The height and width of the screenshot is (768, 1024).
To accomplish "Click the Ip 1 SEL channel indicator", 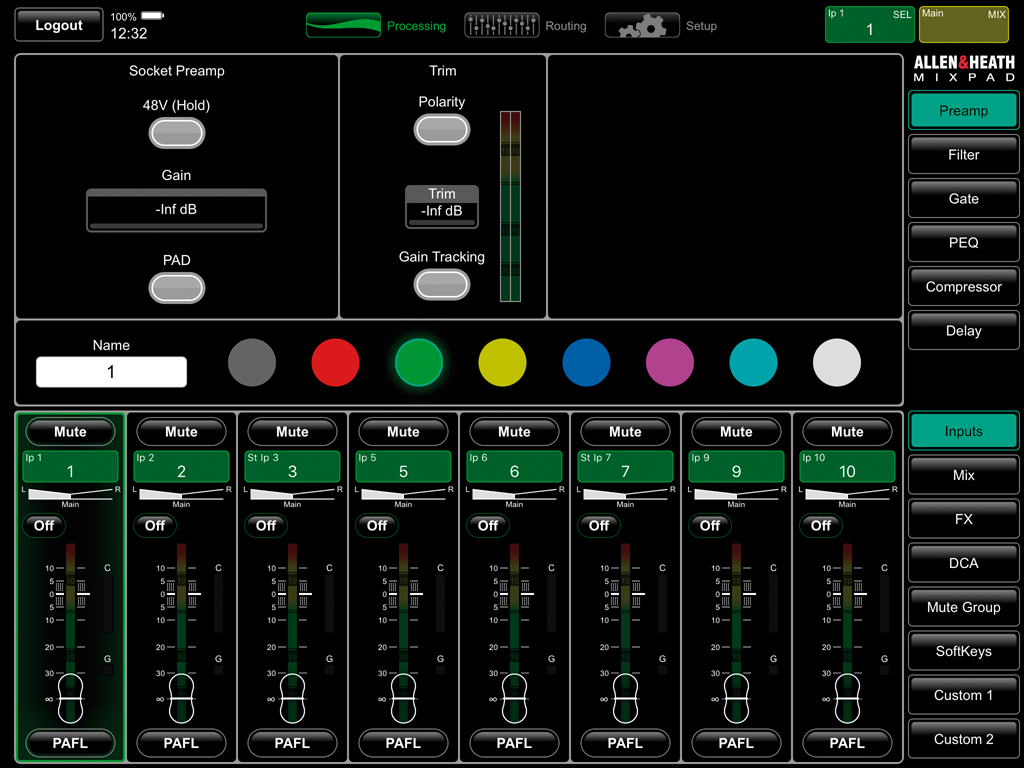I will 868,24.
